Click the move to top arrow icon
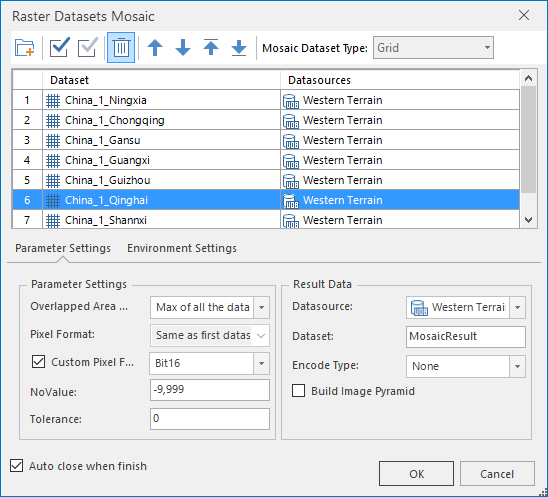This screenshot has width=548, height=497. pyautogui.click(x=211, y=48)
